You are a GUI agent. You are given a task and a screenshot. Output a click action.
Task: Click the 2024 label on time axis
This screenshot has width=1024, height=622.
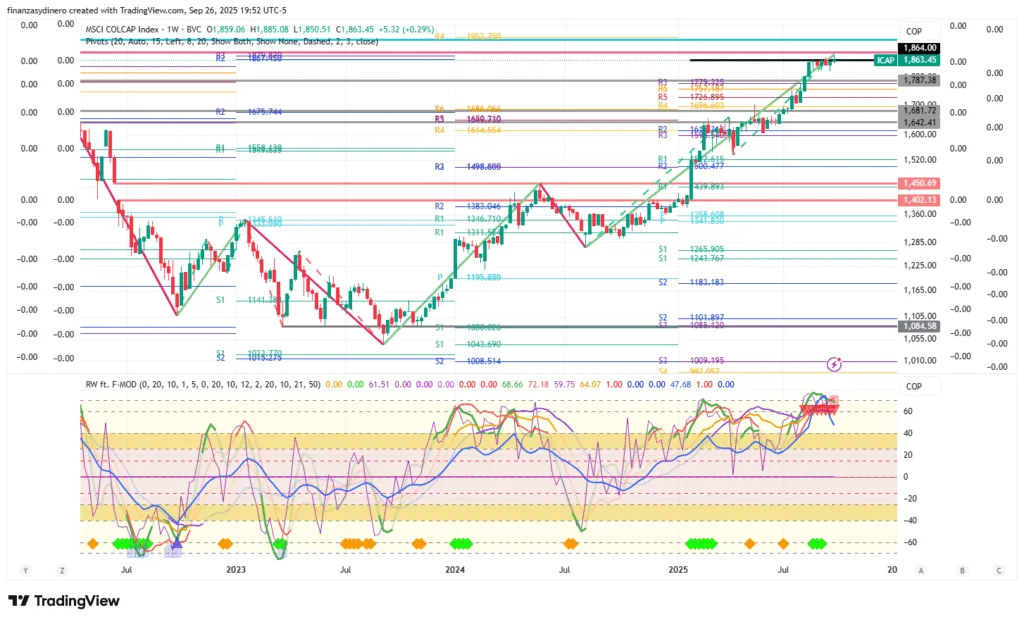click(x=455, y=570)
